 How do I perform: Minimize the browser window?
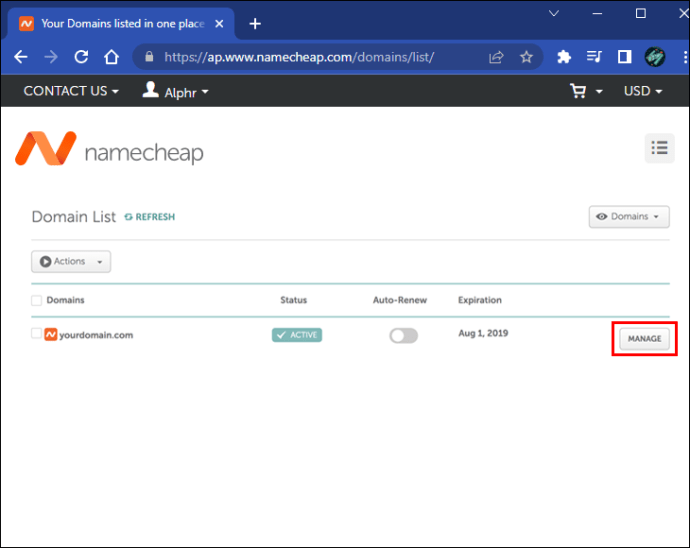point(597,14)
